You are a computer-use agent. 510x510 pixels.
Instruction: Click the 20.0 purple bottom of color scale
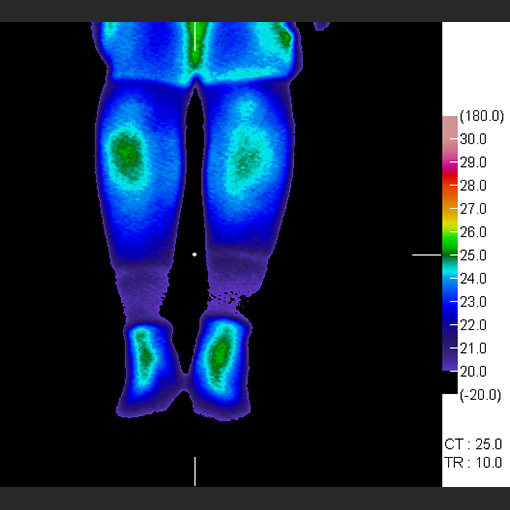(450, 367)
